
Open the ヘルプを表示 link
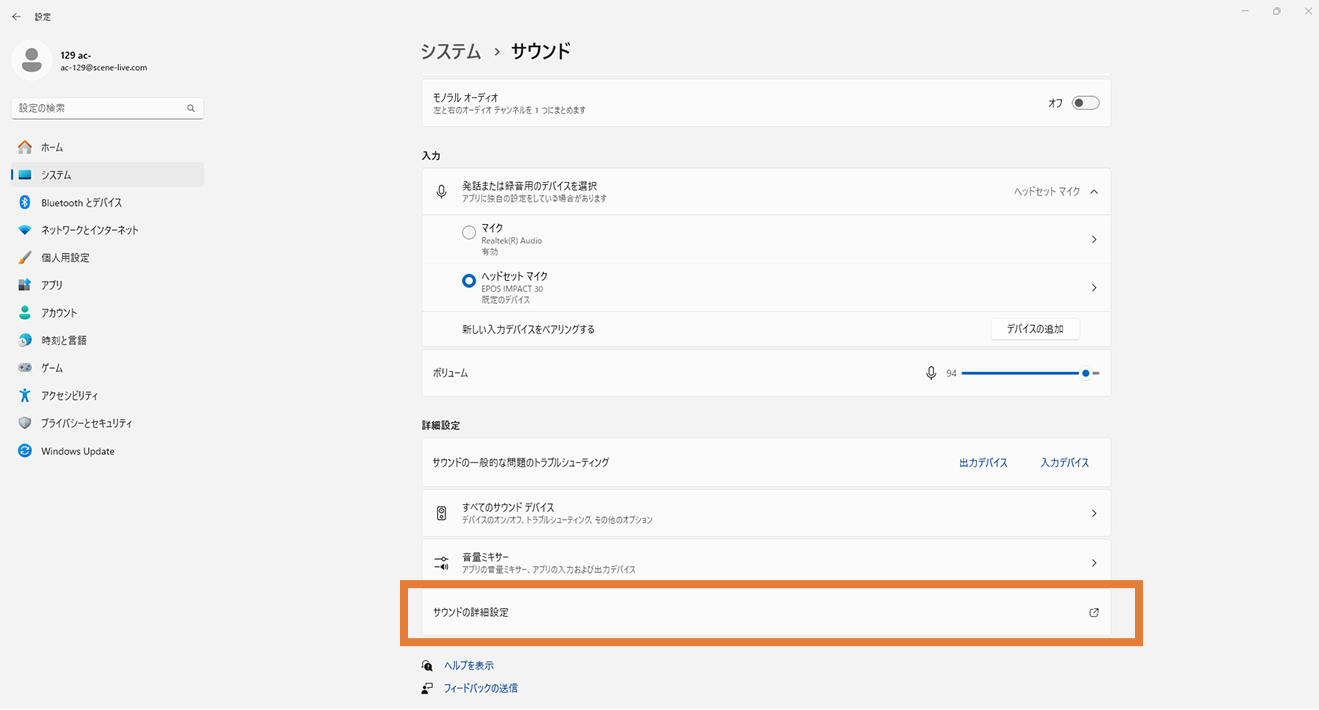coord(469,666)
